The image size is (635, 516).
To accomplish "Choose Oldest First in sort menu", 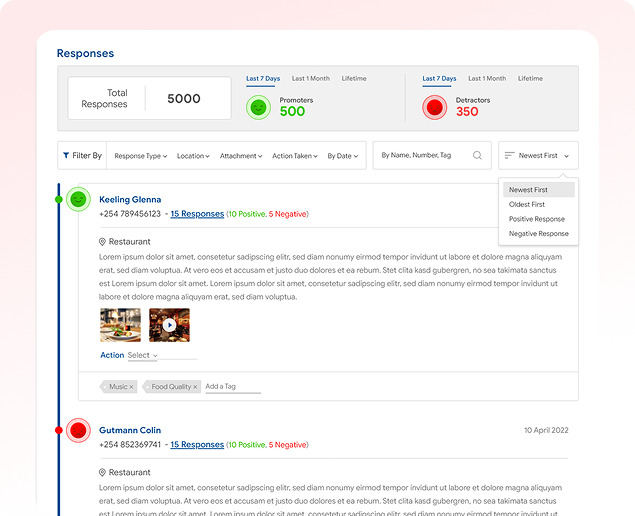I will (x=539, y=204).
